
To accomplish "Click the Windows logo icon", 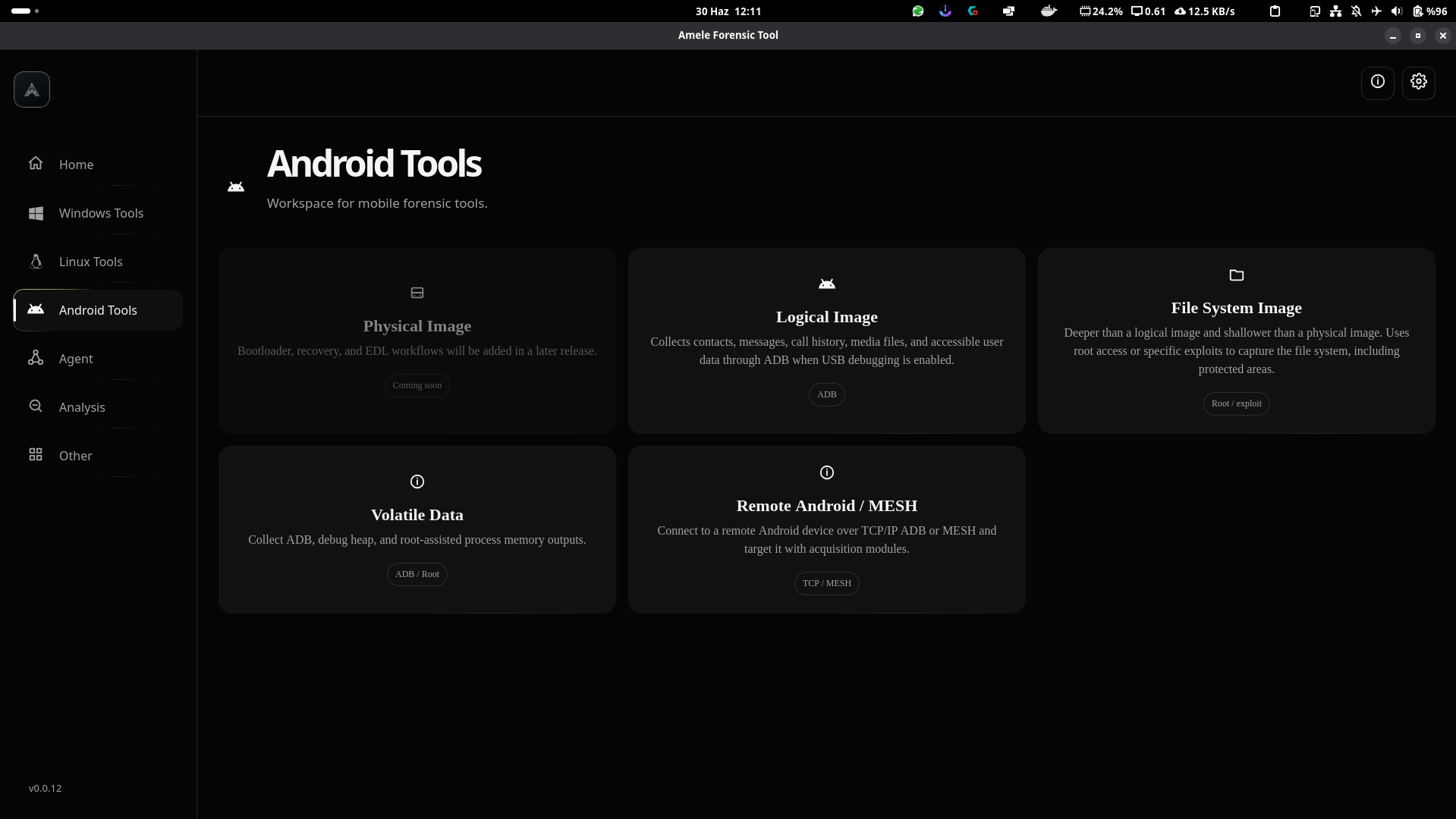I will (36, 213).
